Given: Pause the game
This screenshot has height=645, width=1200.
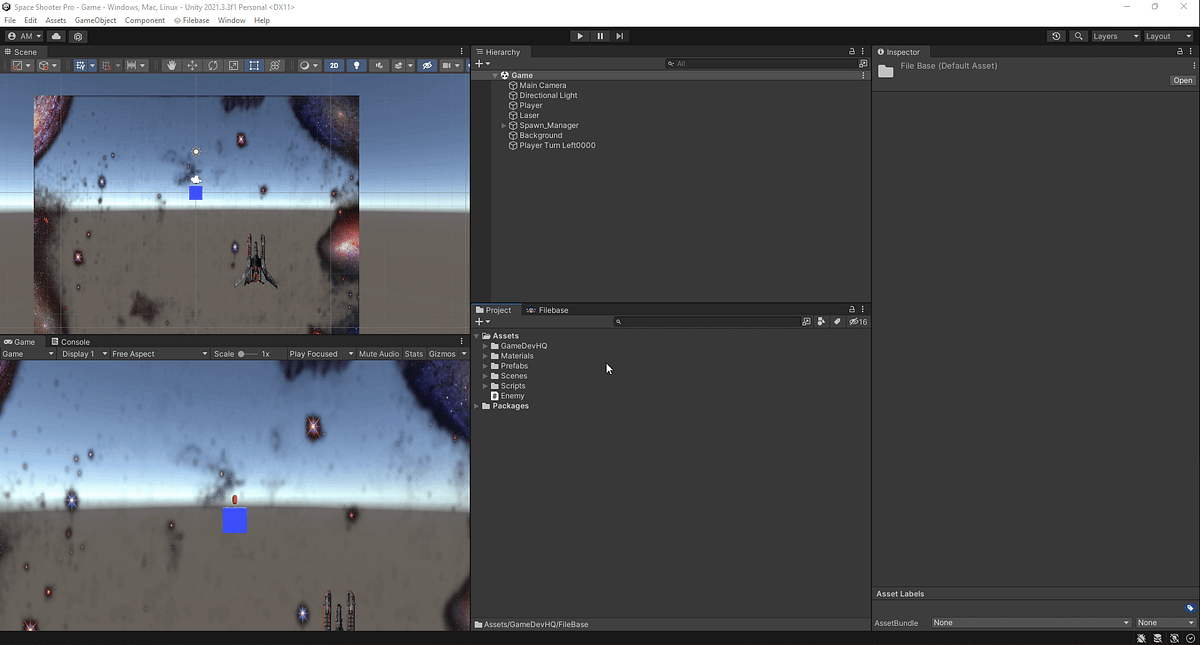Looking at the screenshot, I should (600, 36).
